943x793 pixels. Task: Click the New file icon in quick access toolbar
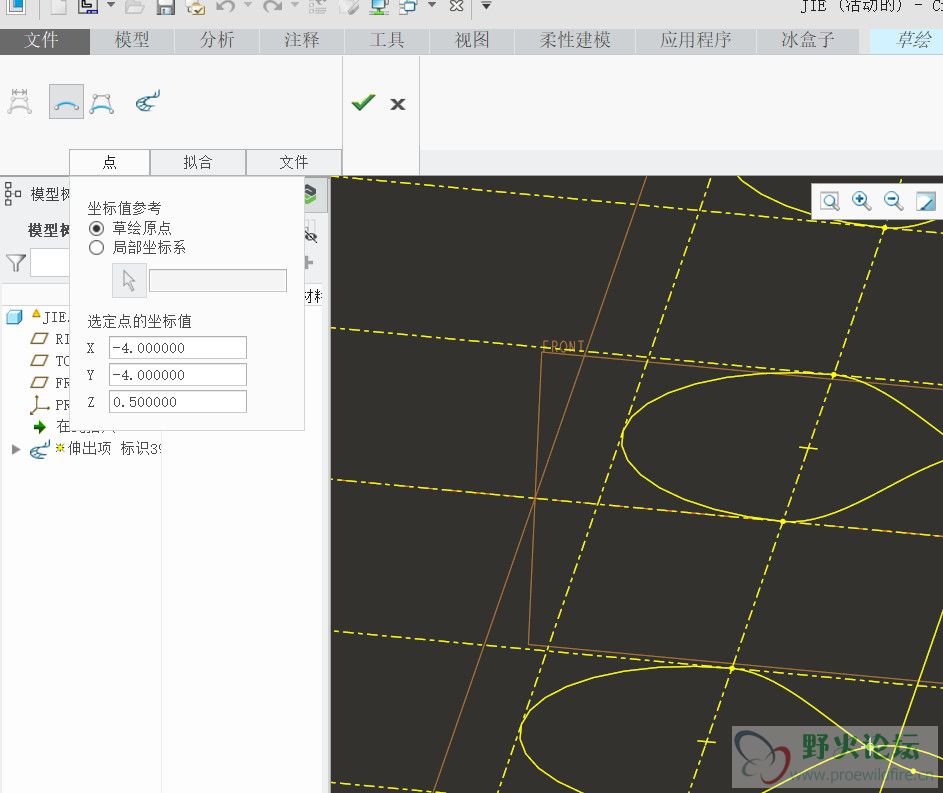(x=58, y=7)
